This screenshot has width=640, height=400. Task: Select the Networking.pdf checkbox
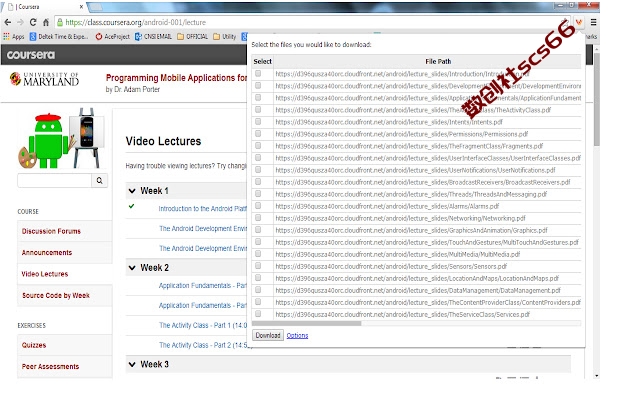pyautogui.click(x=258, y=218)
